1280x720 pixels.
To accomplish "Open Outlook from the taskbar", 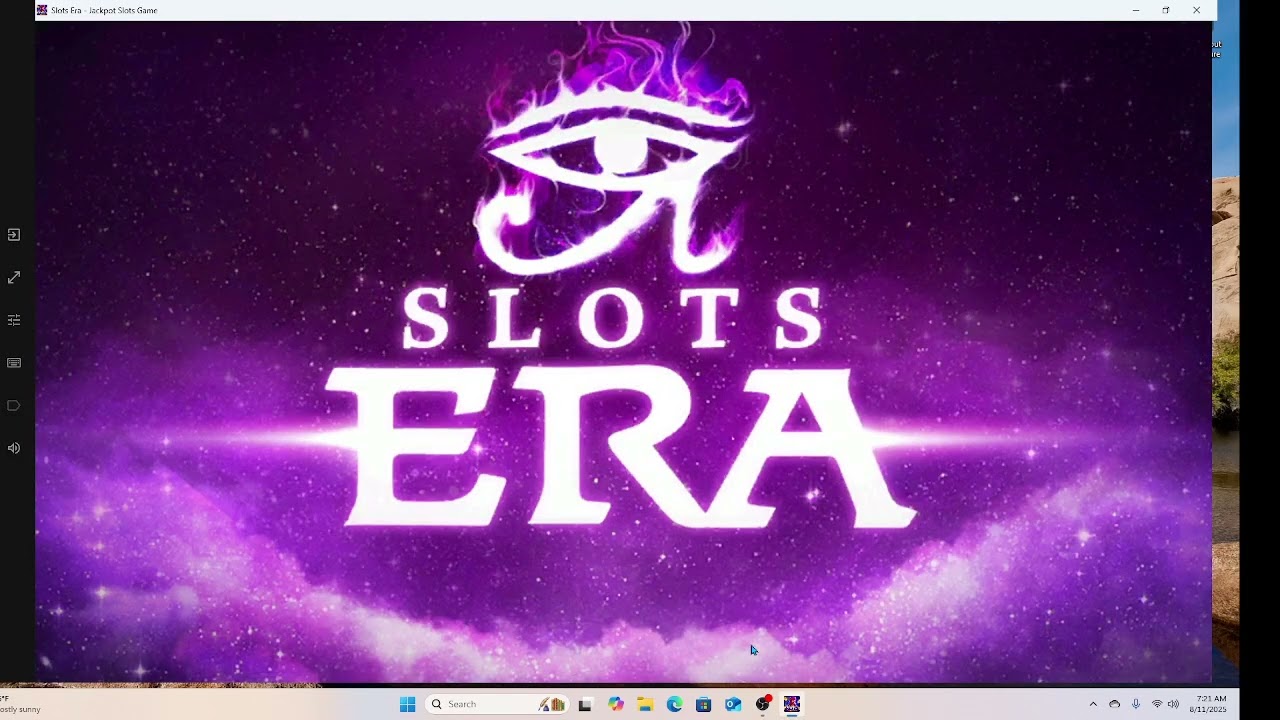I will [733, 704].
